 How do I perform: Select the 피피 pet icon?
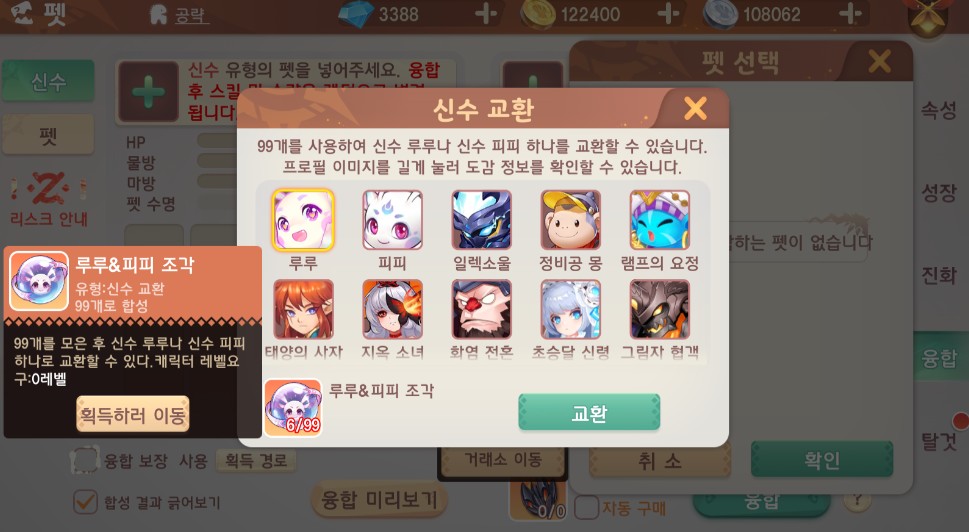tap(392, 220)
